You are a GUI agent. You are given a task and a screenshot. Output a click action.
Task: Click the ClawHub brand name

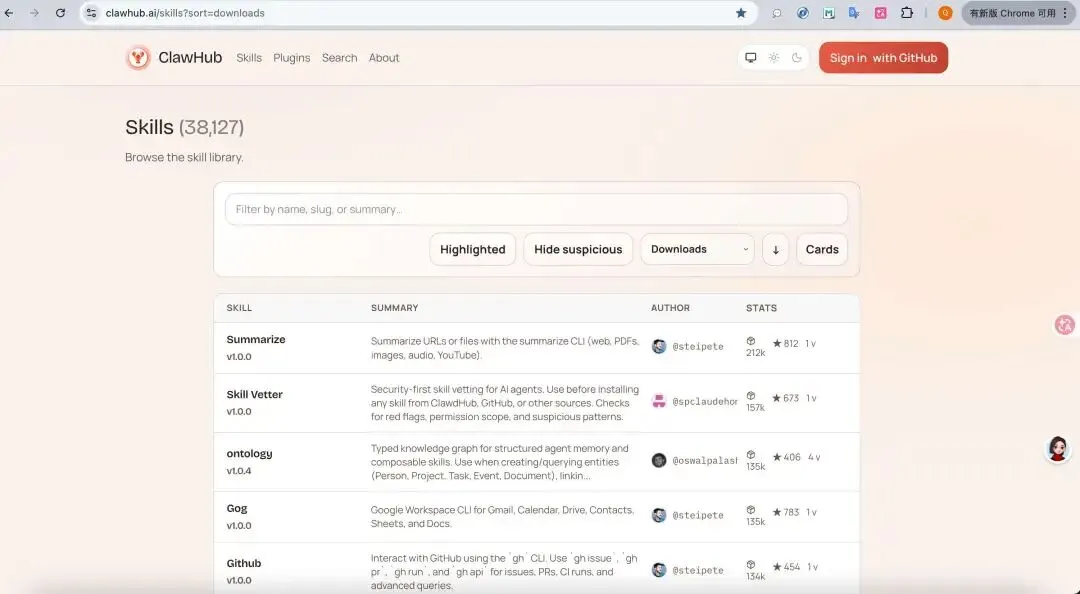point(190,57)
